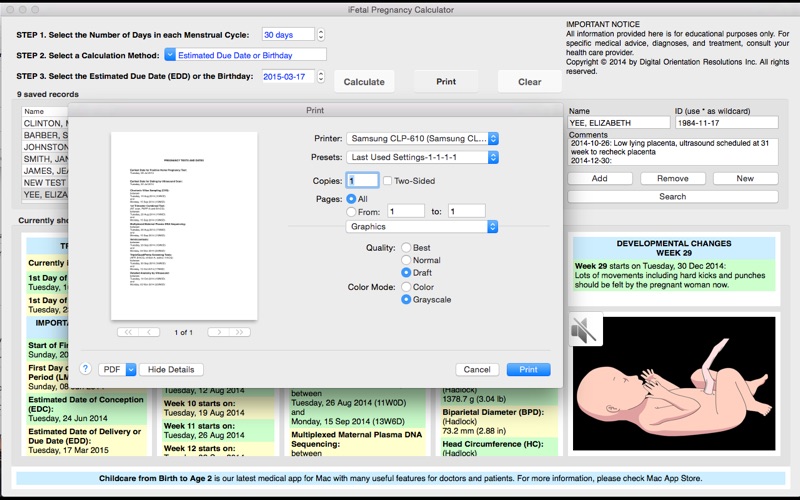800x500 pixels.
Task: Click the main window Print button
Action: coord(446,82)
